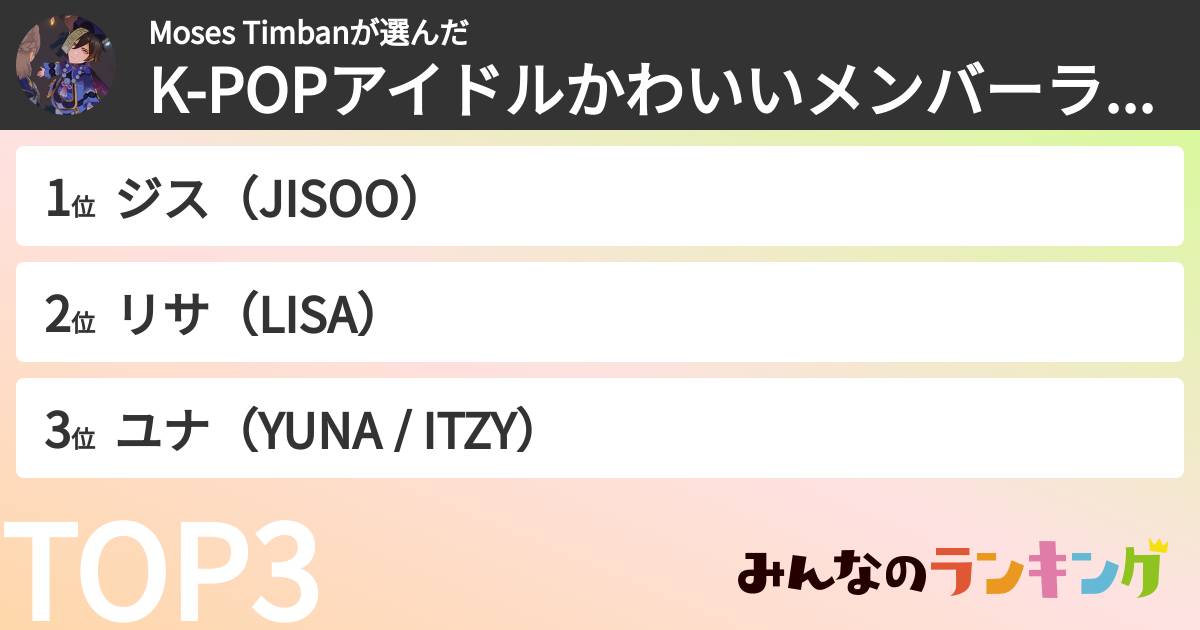Viewport: 1200px width, 630px height.
Task: Select the second-place リサ（LISA） row
Action: [600, 312]
